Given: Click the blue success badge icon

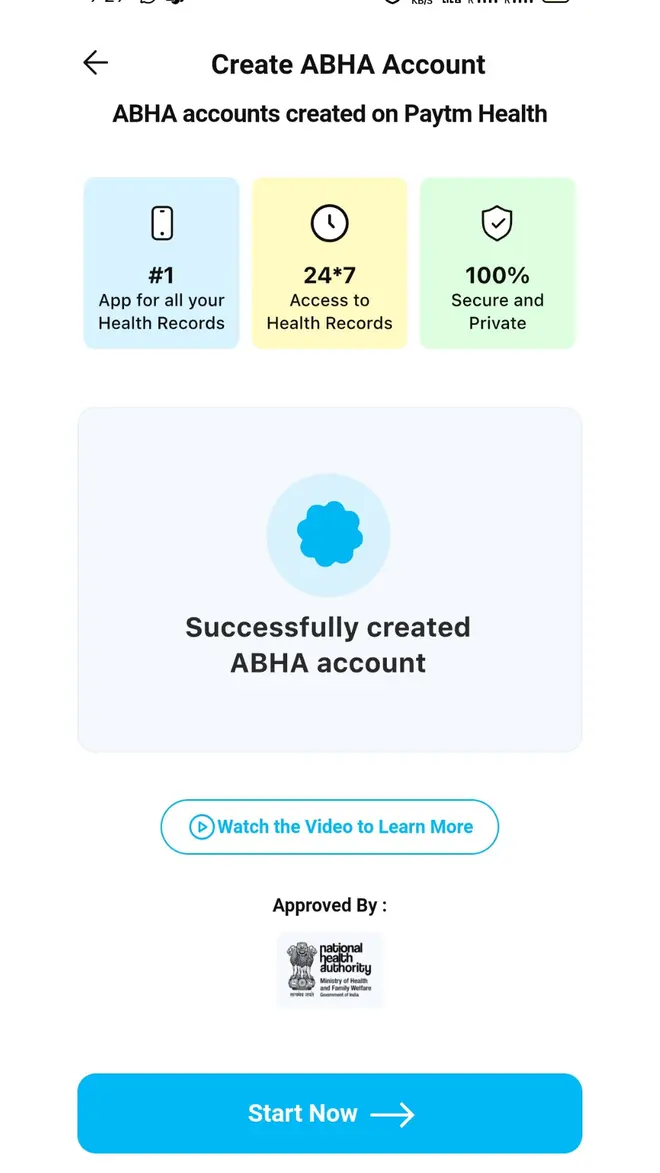Looking at the screenshot, I should tap(329, 536).
